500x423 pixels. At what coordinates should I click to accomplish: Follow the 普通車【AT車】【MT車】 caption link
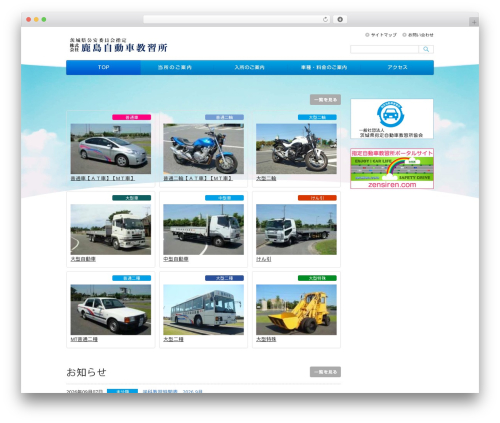click(x=103, y=179)
